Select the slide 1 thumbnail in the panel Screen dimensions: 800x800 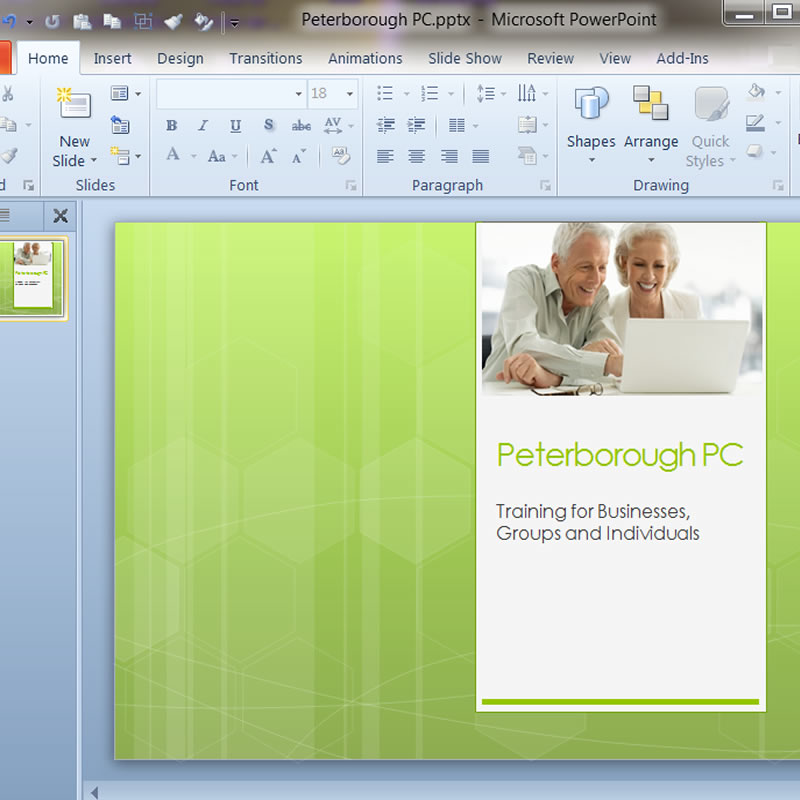32,278
